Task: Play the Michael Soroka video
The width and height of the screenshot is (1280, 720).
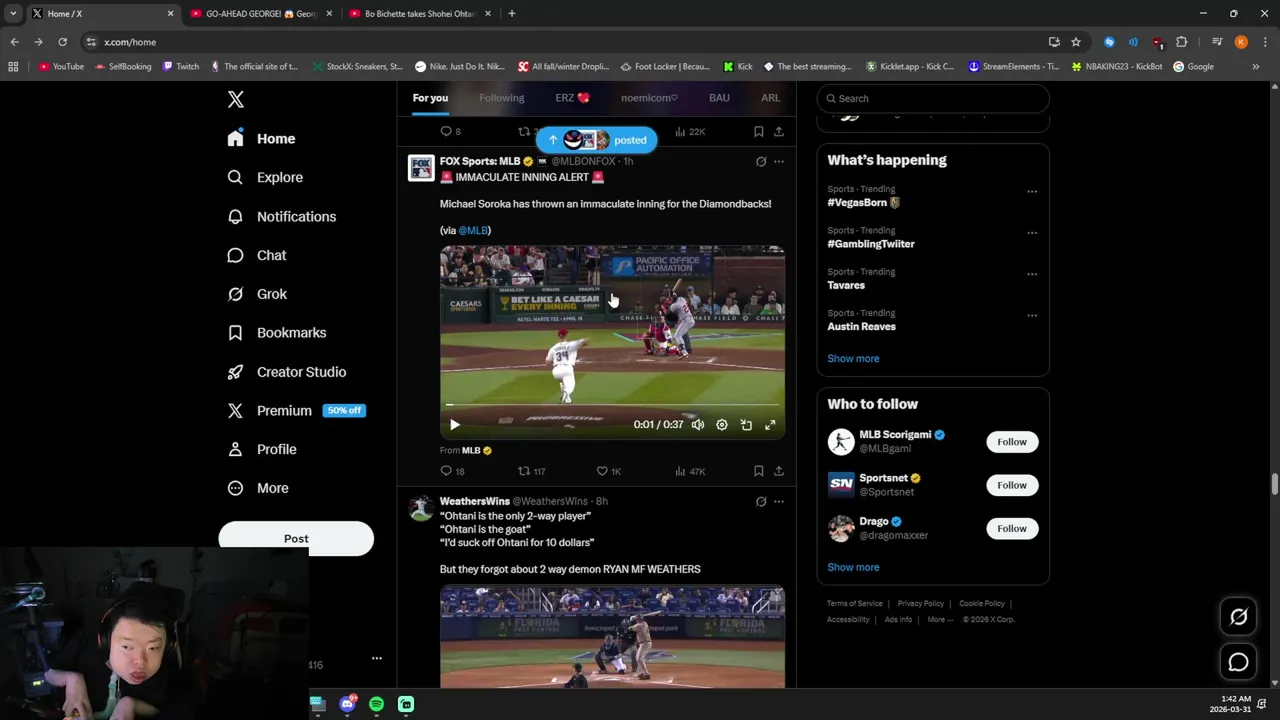Action: (454, 425)
